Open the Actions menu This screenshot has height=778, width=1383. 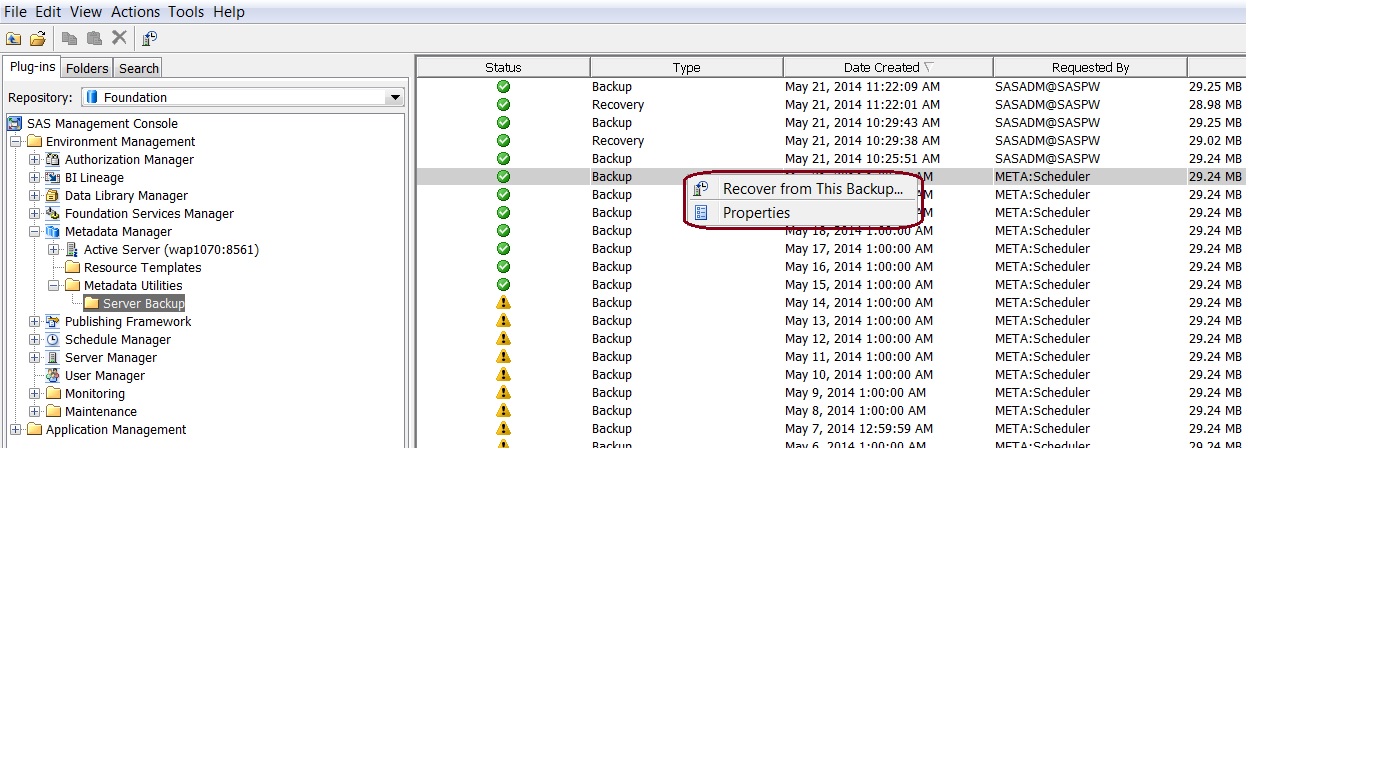tap(135, 12)
